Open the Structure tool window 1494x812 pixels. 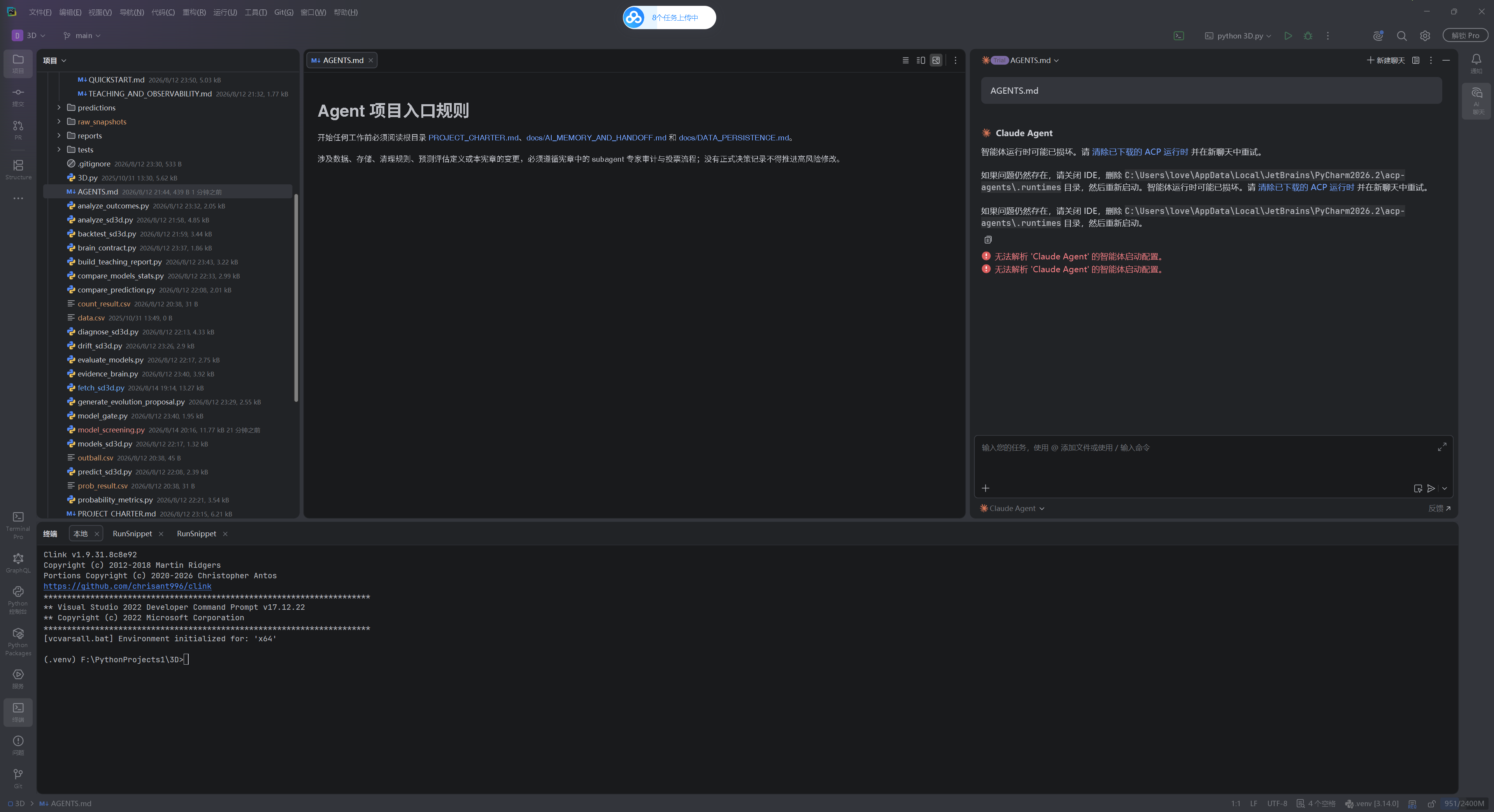pos(18,170)
